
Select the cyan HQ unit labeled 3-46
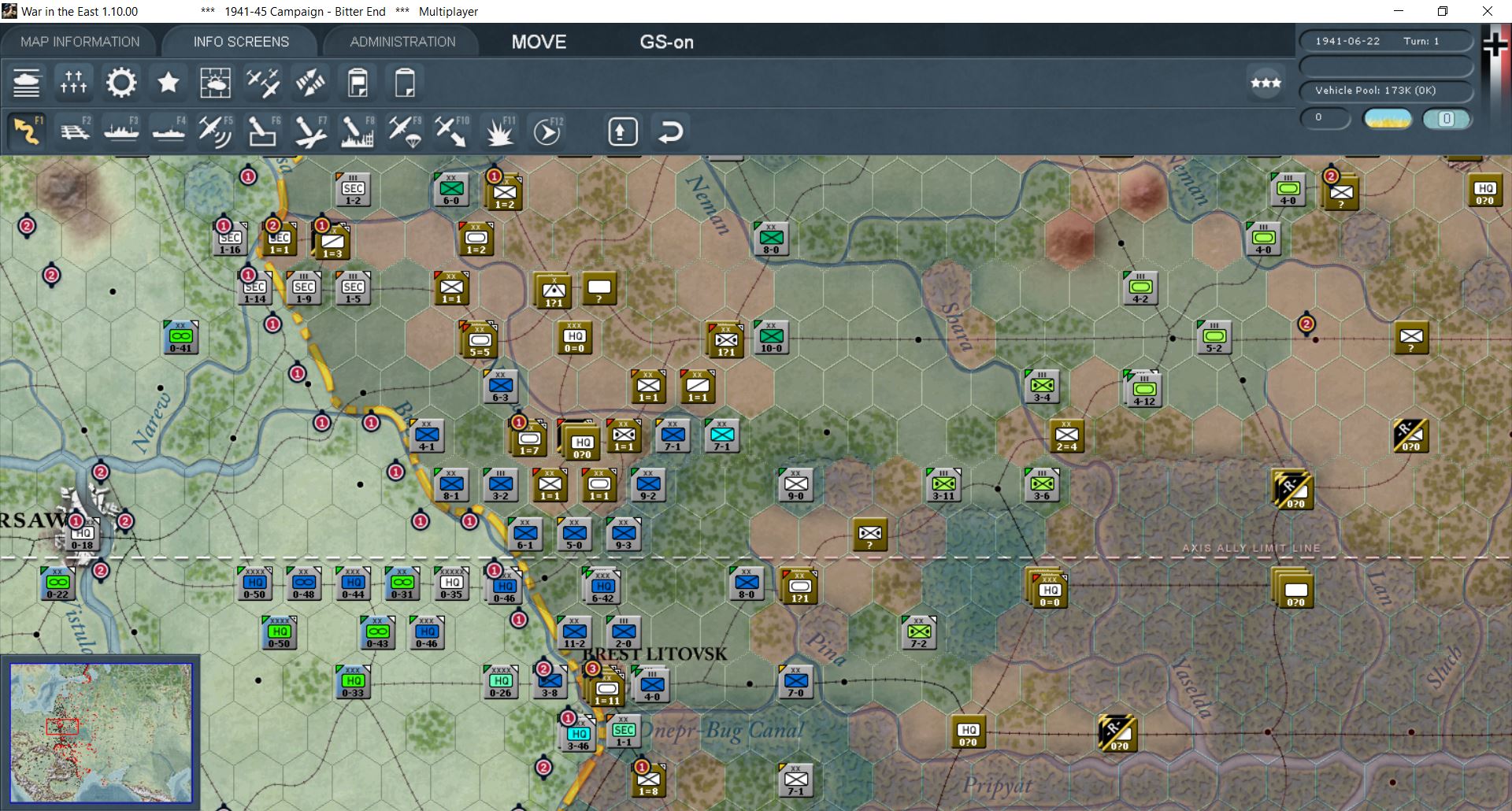point(578,735)
